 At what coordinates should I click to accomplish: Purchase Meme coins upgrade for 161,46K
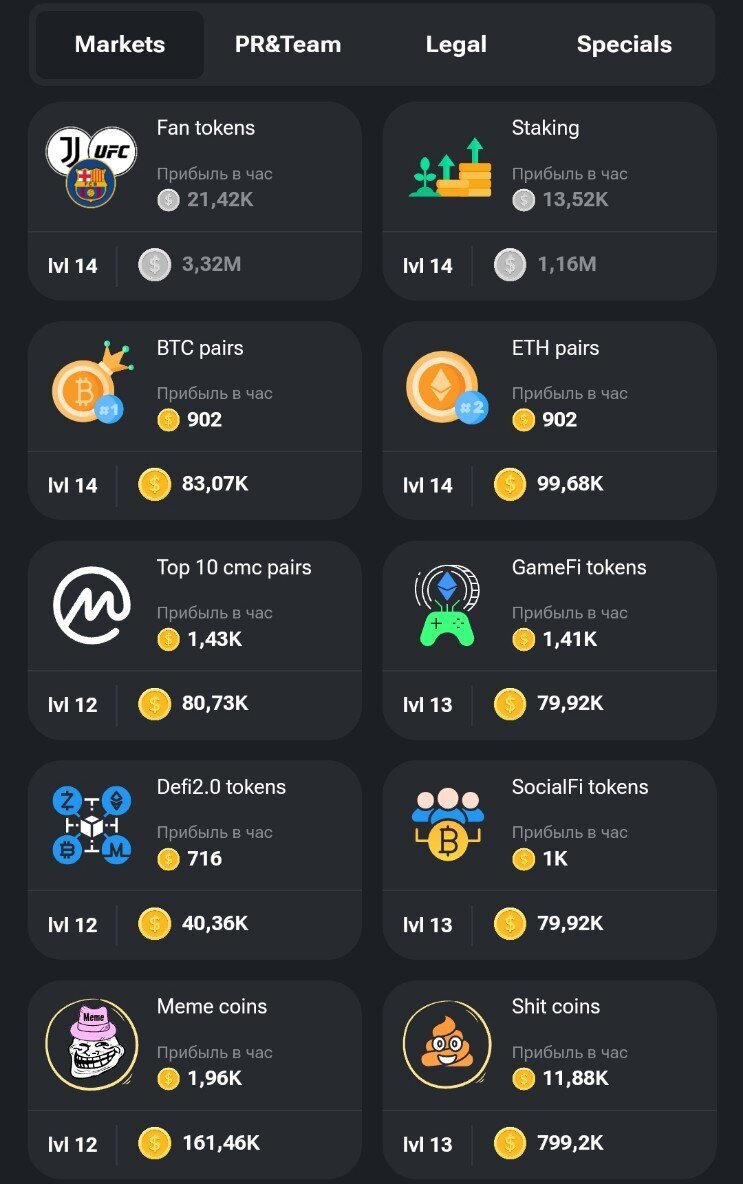click(200, 1143)
